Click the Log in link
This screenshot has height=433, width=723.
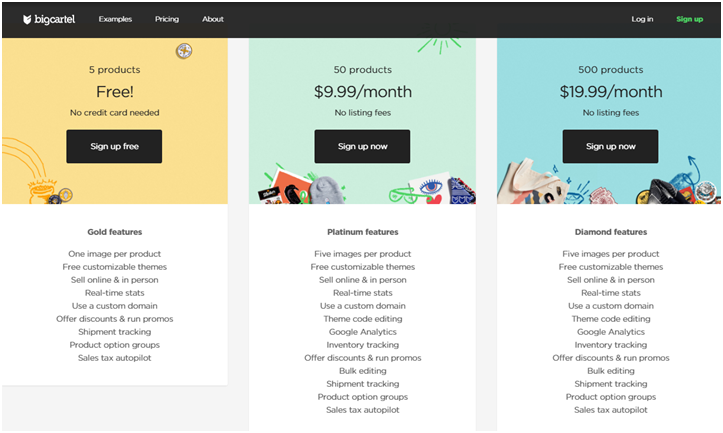(x=642, y=19)
